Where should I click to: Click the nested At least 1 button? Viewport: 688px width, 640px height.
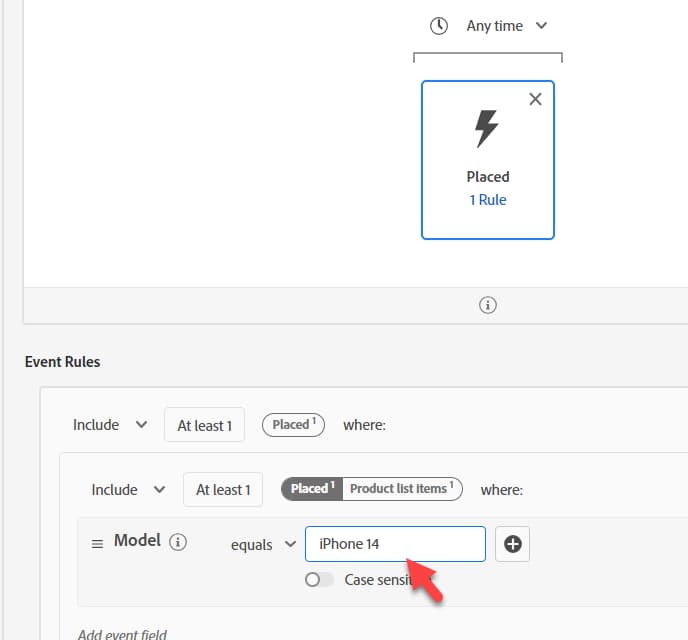pyautogui.click(x=223, y=490)
